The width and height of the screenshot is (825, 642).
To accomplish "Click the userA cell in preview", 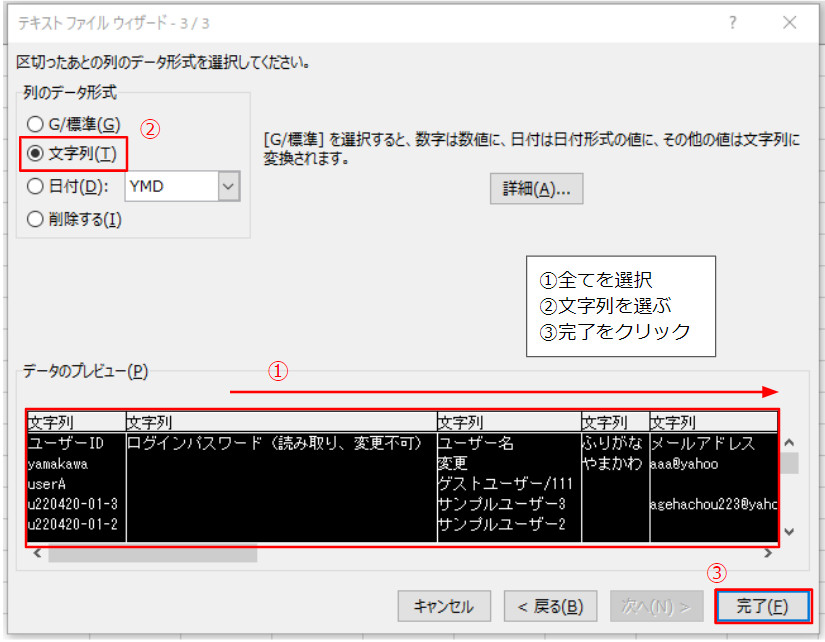I will 46,484.
